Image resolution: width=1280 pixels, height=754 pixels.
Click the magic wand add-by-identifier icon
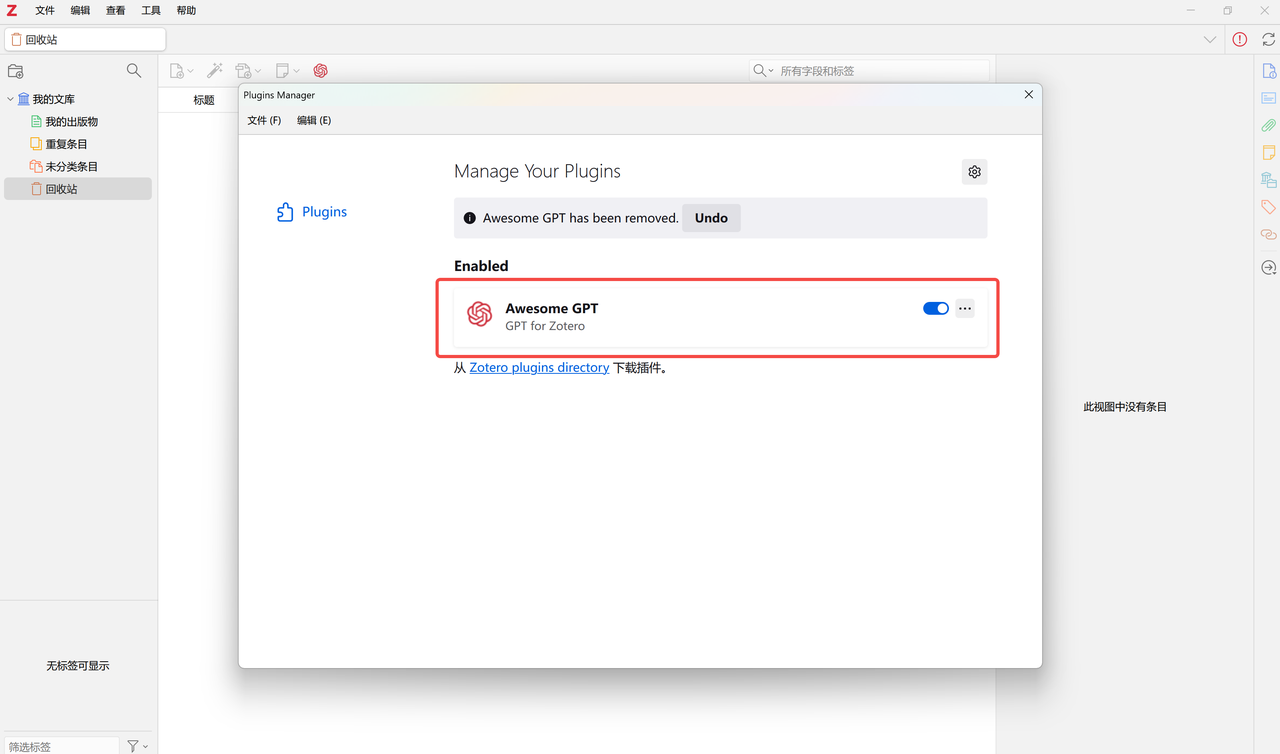(215, 71)
